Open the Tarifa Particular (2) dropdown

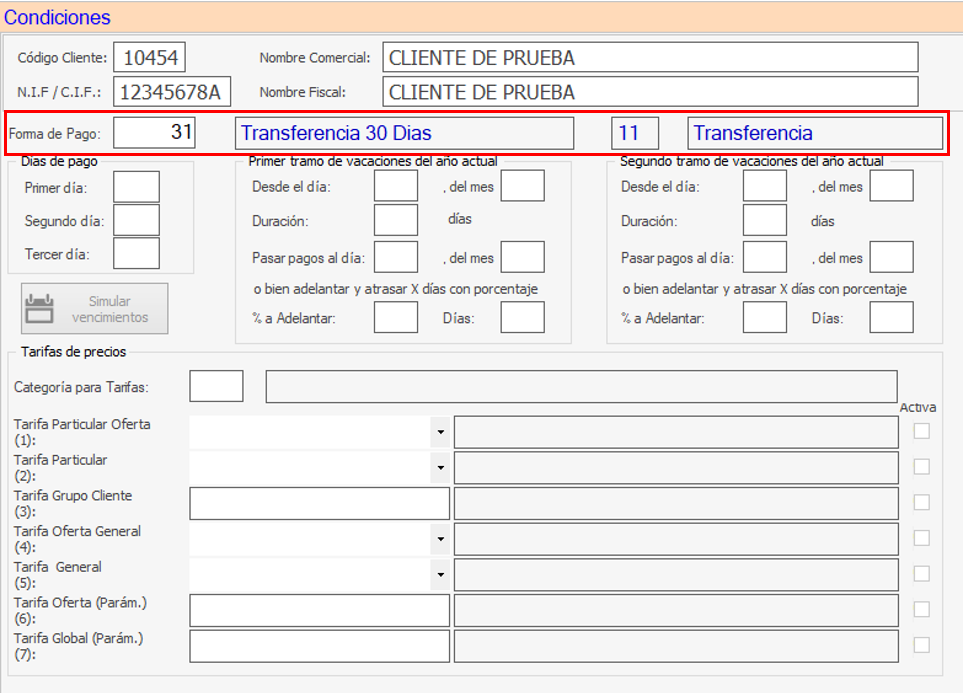[441, 467]
